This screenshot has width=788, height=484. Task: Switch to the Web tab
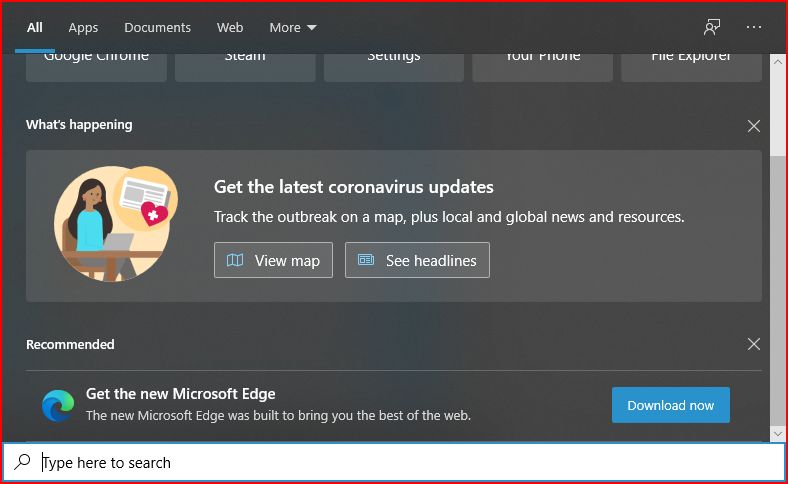point(230,28)
